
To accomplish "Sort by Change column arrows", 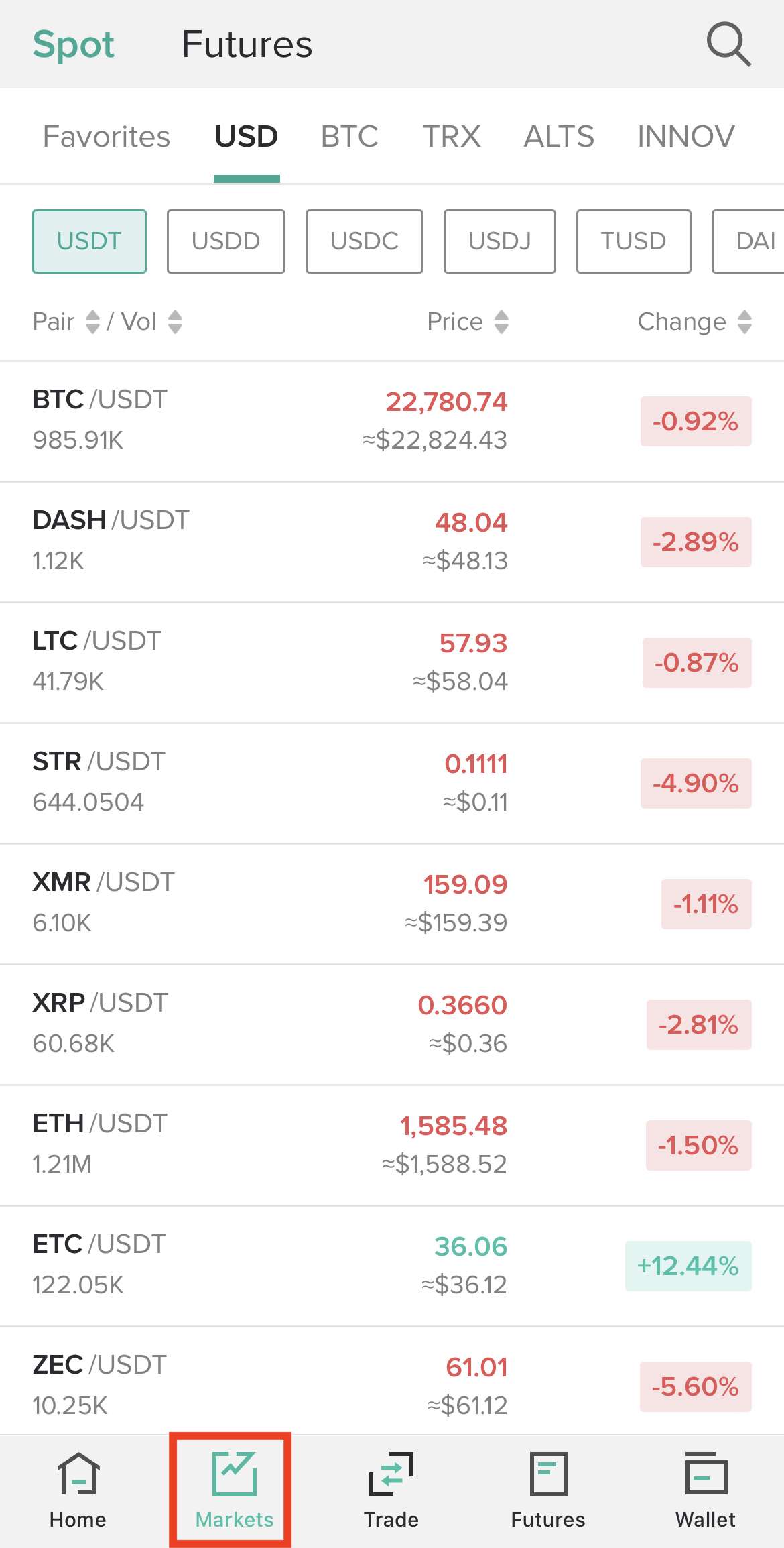I will (744, 322).
